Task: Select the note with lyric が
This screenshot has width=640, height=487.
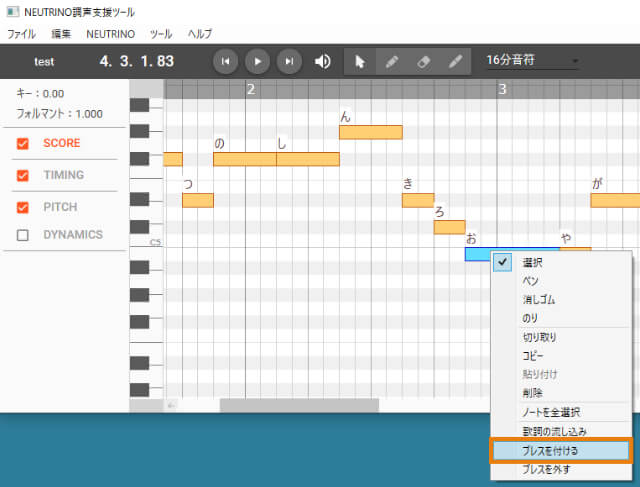Action: pyautogui.click(x=615, y=200)
